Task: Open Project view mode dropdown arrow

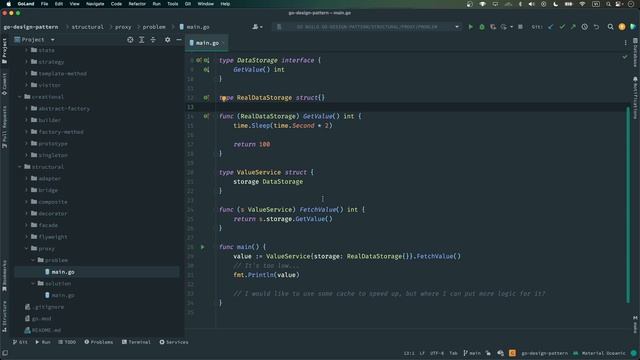Action: pyautogui.click(x=53, y=40)
